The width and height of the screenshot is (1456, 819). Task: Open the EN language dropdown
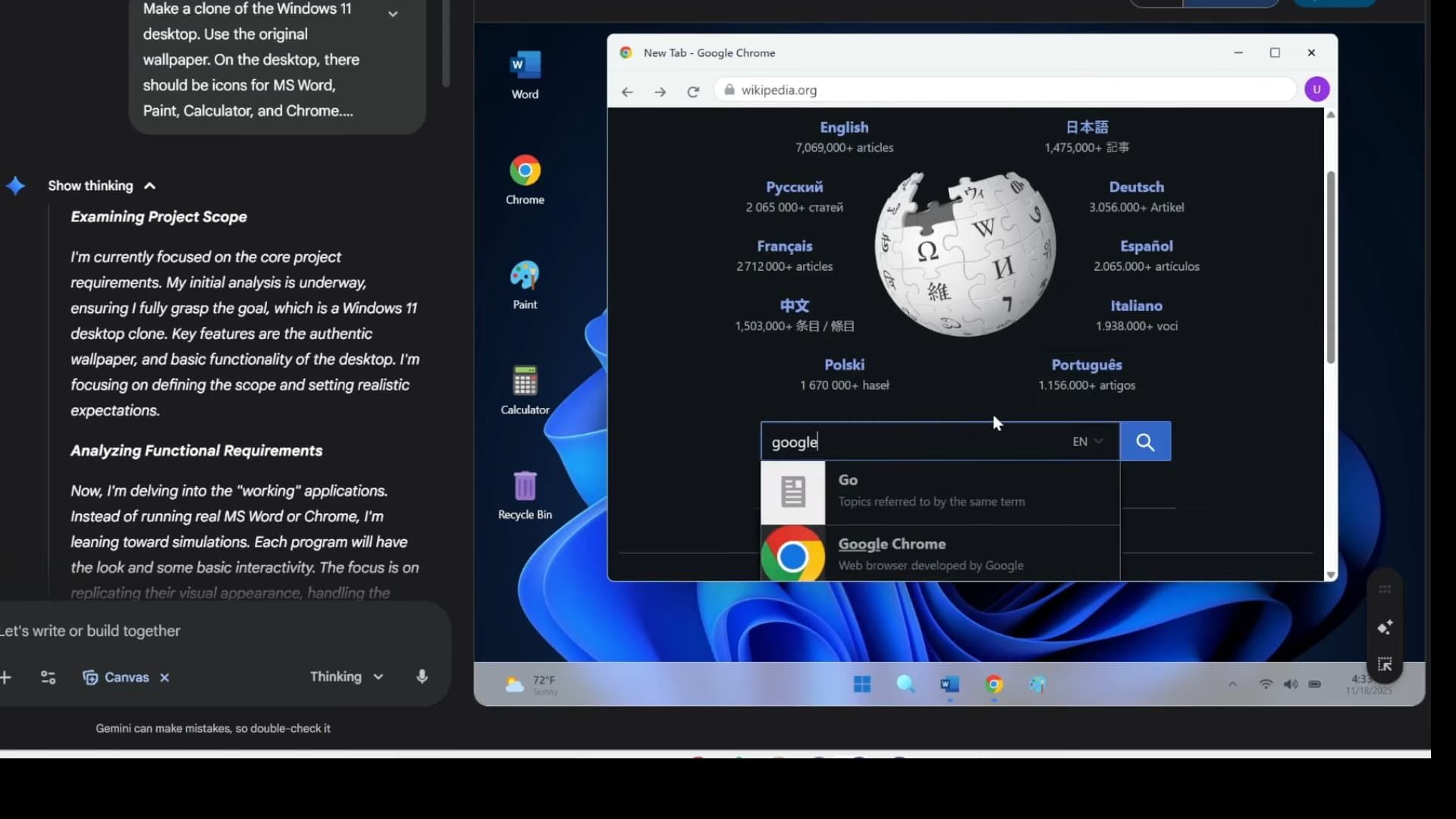(1087, 442)
